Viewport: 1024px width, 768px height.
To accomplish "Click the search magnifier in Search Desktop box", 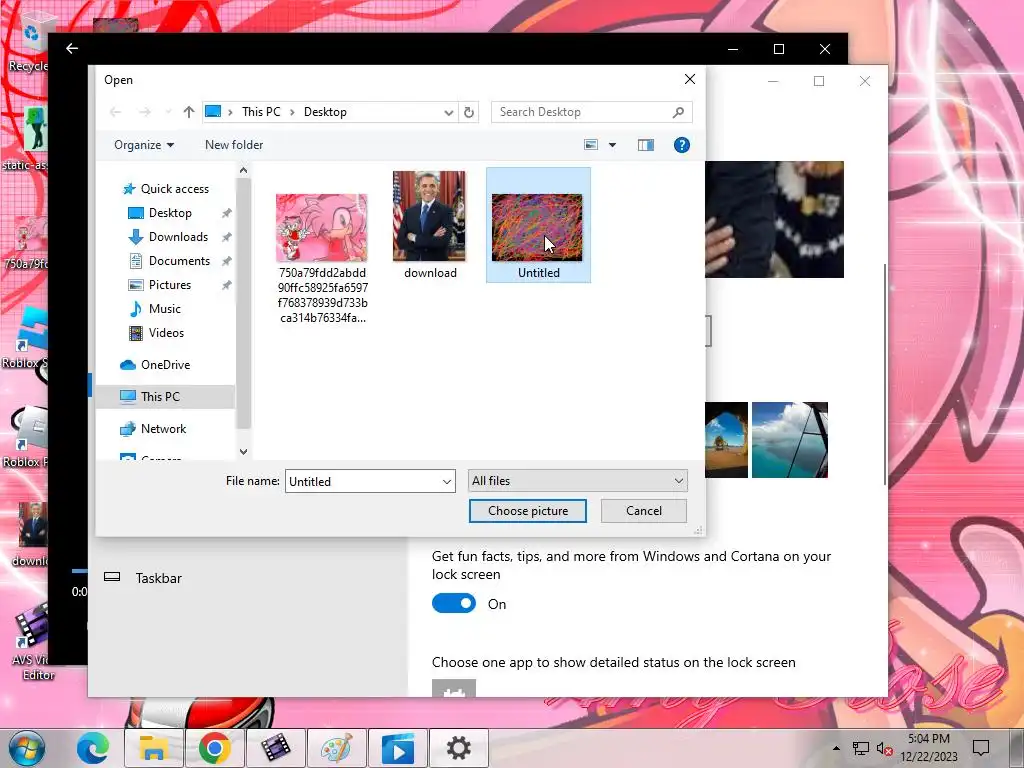I will click(679, 112).
